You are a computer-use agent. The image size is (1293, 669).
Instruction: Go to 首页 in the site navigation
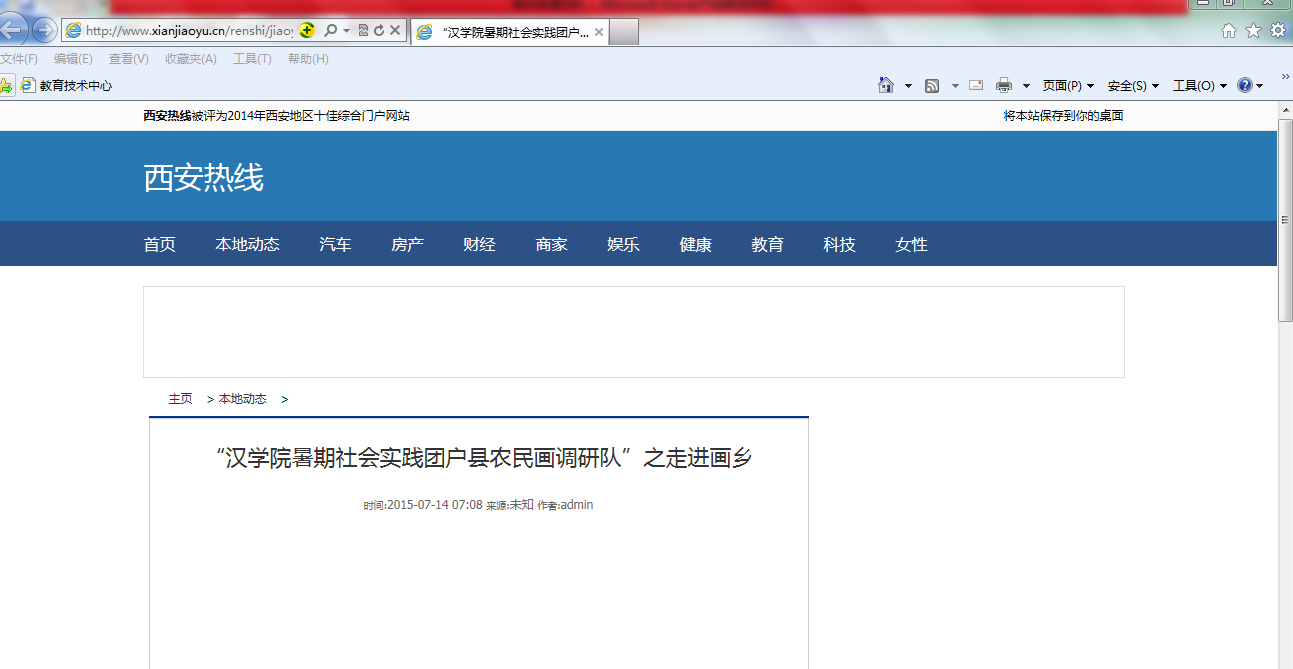click(x=160, y=244)
